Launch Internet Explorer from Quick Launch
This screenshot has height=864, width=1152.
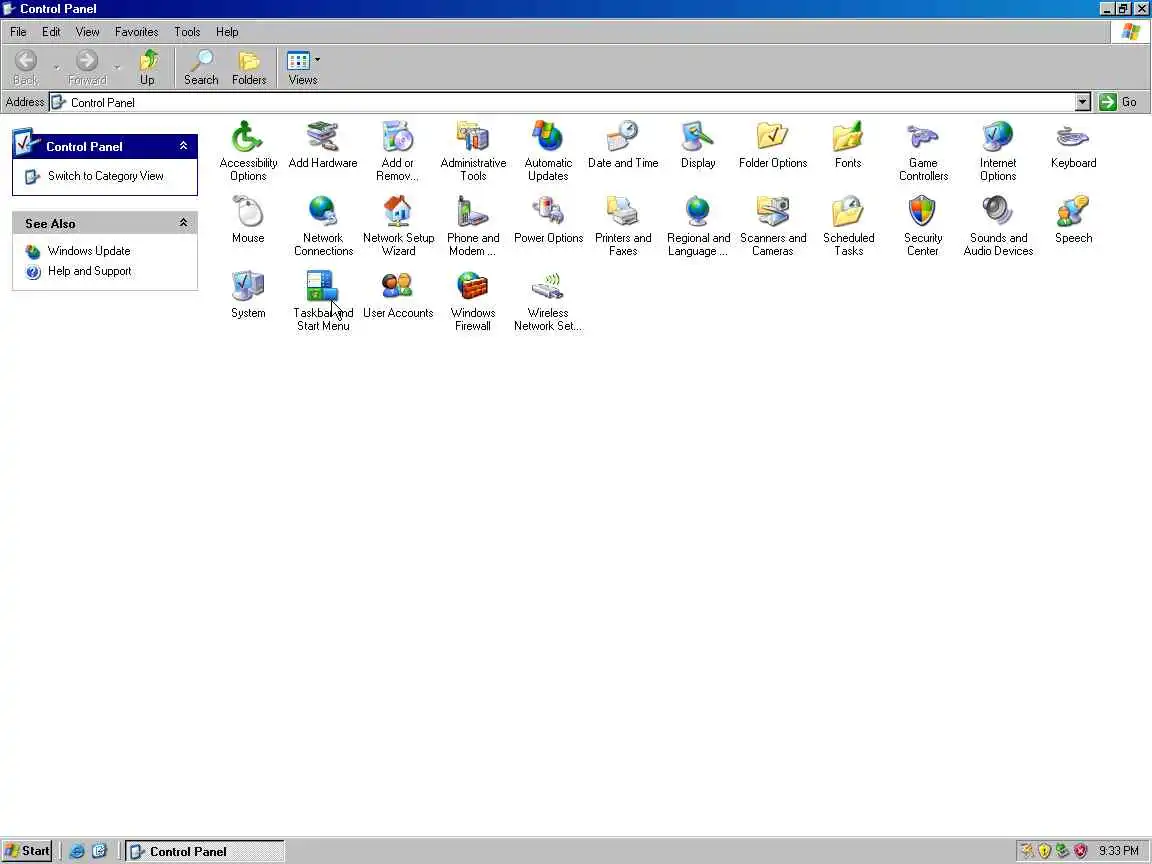(x=76, y=851)
